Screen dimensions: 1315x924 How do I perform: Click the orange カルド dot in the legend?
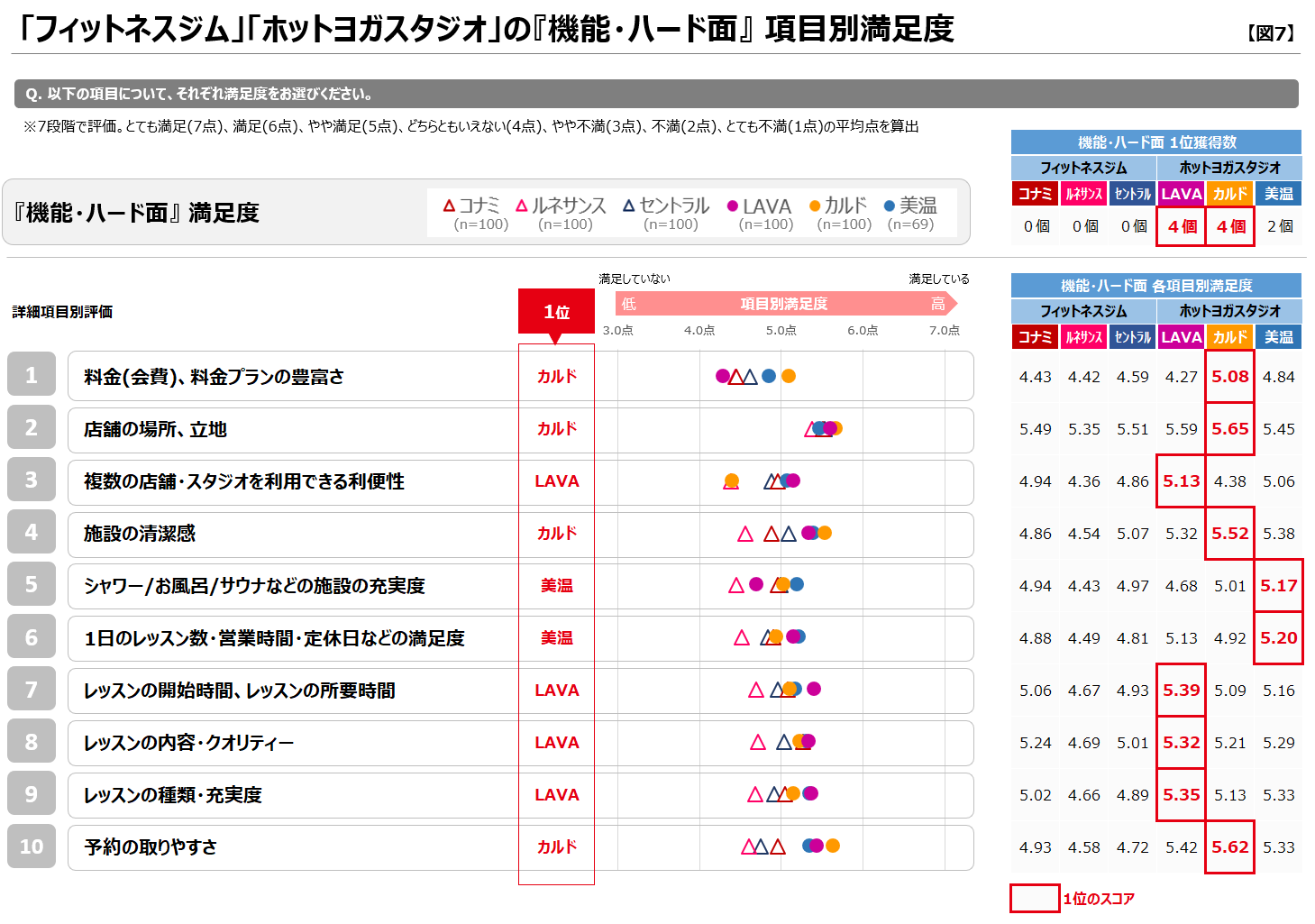(815, 206)
